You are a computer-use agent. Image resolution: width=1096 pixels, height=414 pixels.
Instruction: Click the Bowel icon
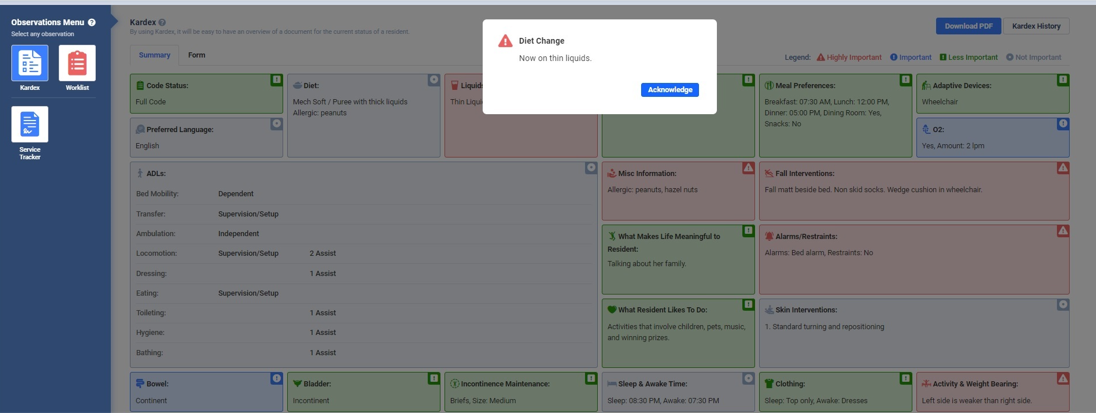[x=140, y=384]
